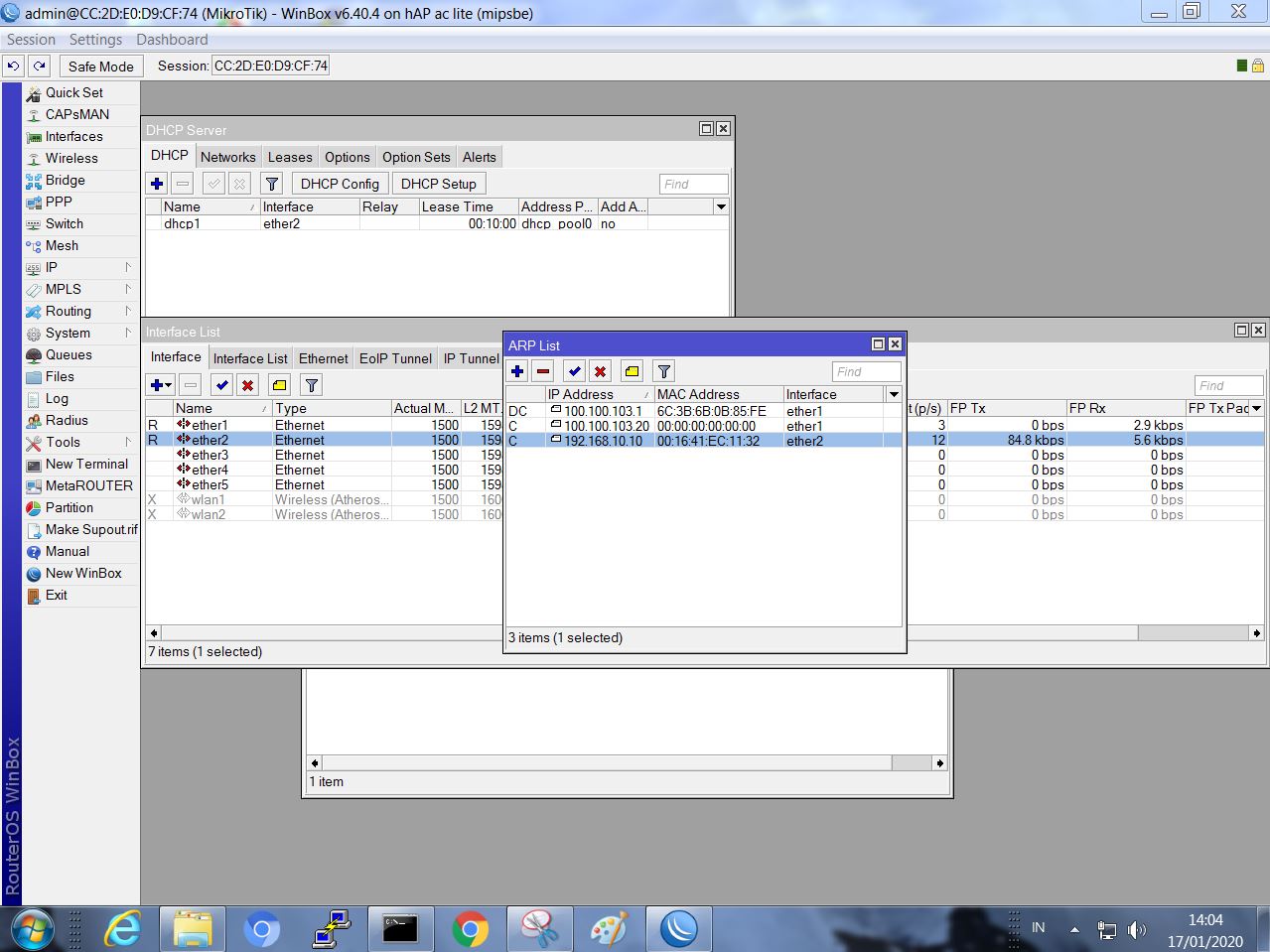1270x952 pixels.
Task: Open filter in DHCP Server window
Action: pyautogui.click(x=271, y=184)
